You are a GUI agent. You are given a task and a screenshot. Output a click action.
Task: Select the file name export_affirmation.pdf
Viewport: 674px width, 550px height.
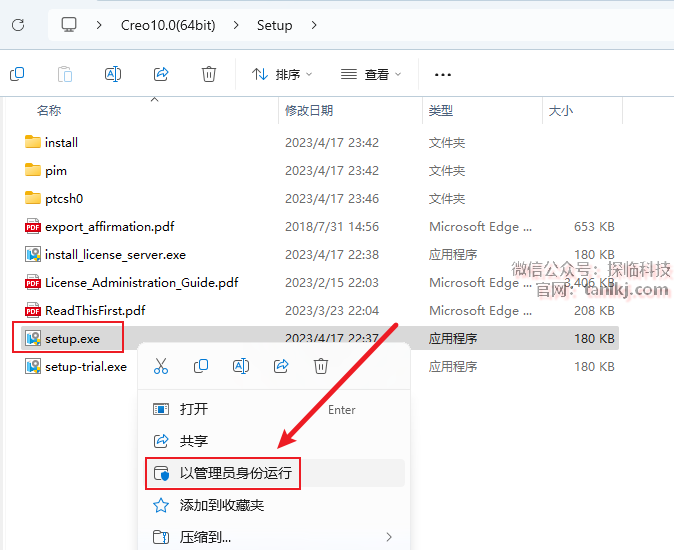110,226
